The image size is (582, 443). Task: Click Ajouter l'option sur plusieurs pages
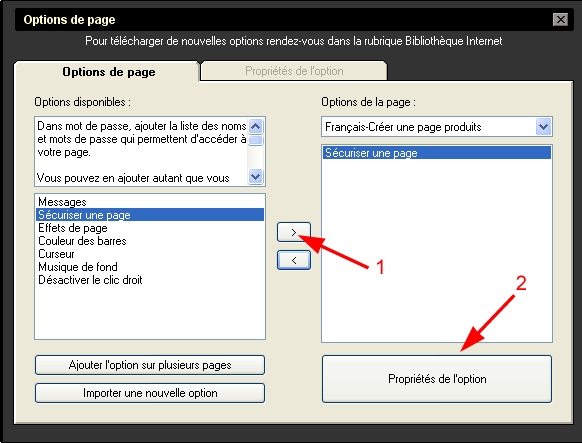coord(150,365)
